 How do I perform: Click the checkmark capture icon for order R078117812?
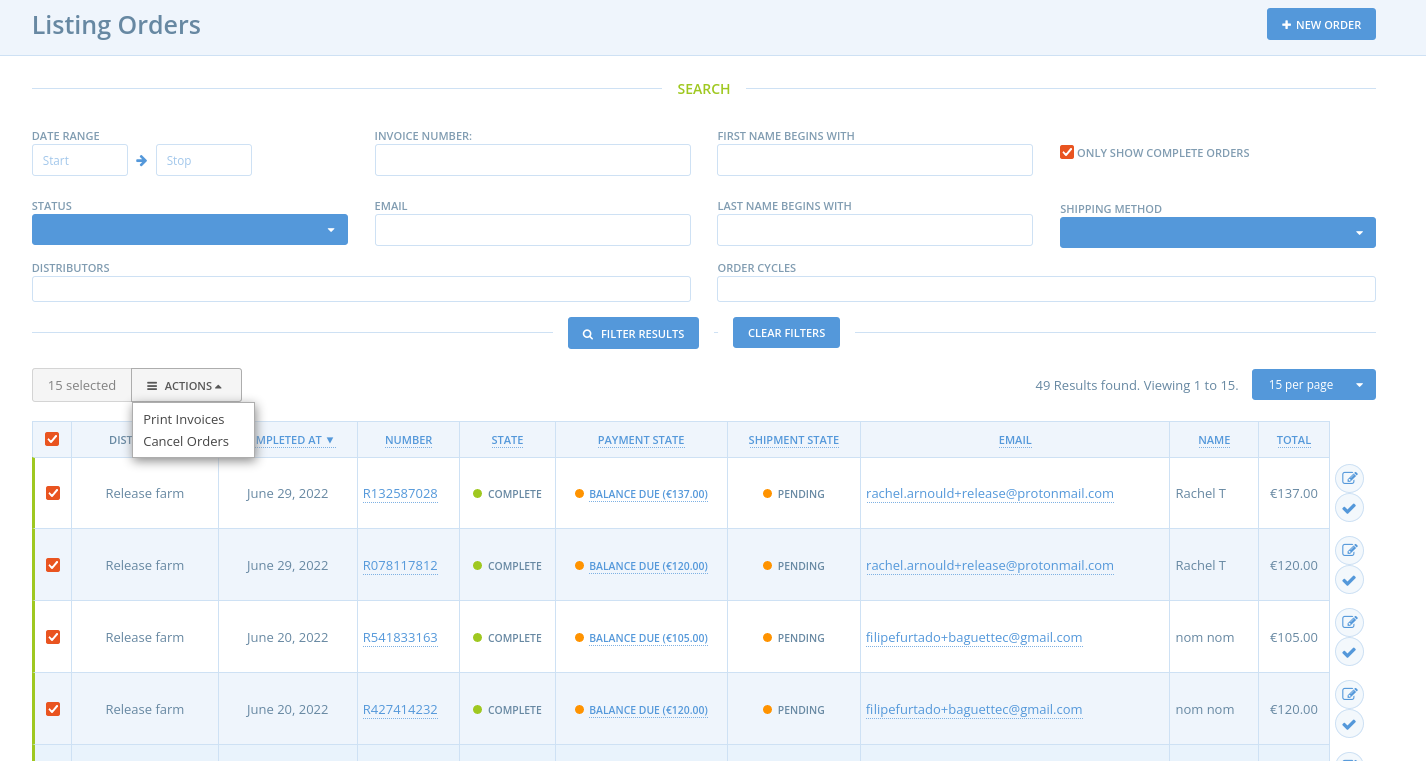[x=1349, y=580]
